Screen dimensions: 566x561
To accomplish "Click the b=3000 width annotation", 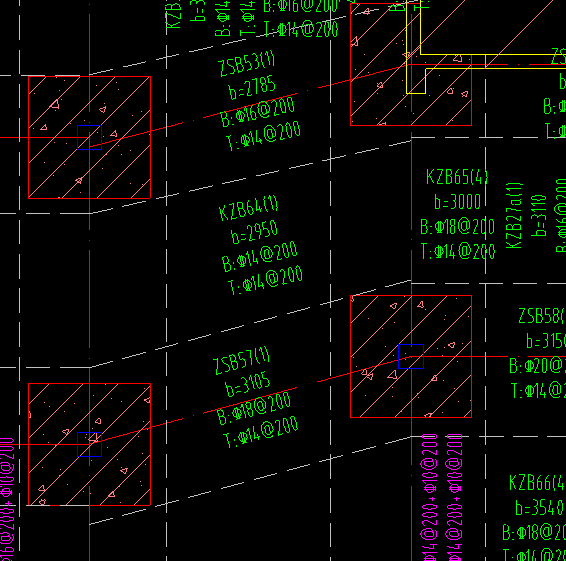I will [458, 202].
